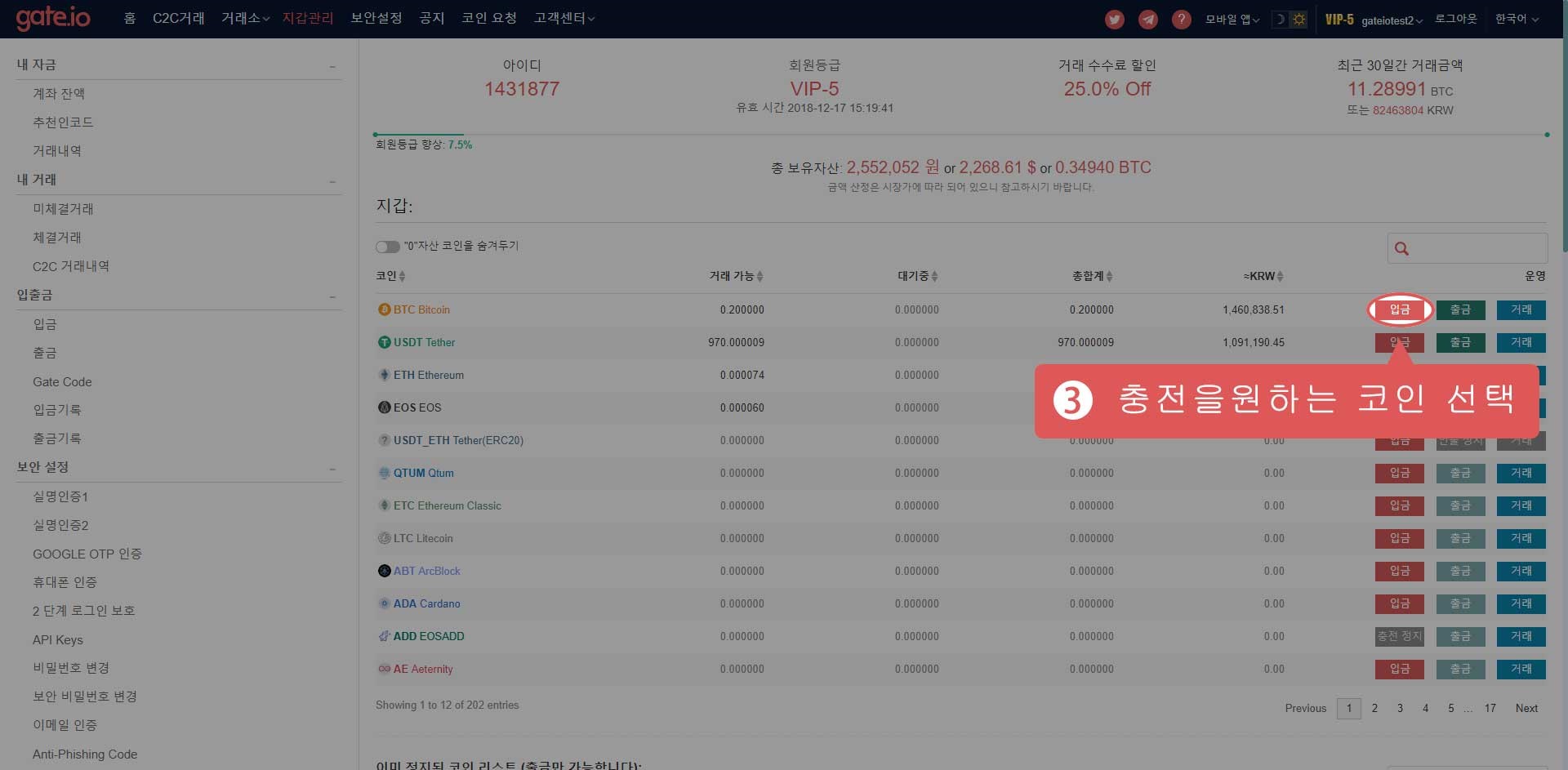Screen dimensions: 1568x770
Task: Open GOOGLE OTP 인증 in sidebar
Action: [87, 554]
